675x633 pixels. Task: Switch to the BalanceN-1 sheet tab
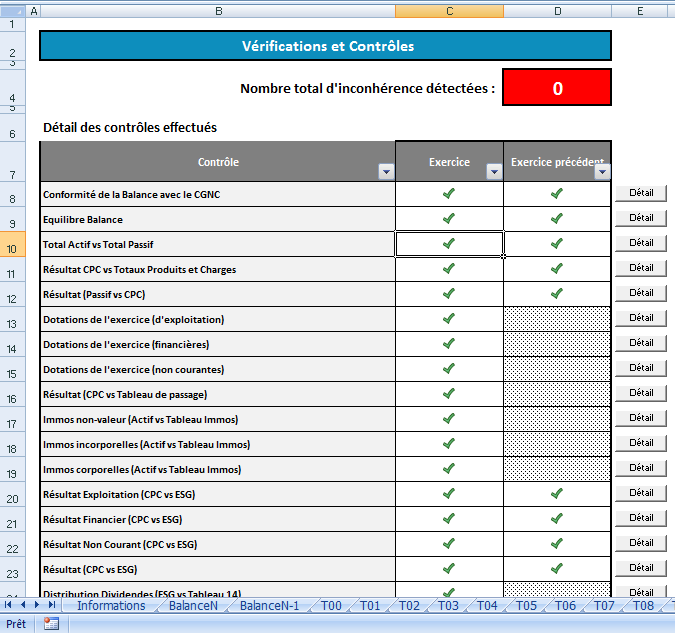[x=269, y=605]
